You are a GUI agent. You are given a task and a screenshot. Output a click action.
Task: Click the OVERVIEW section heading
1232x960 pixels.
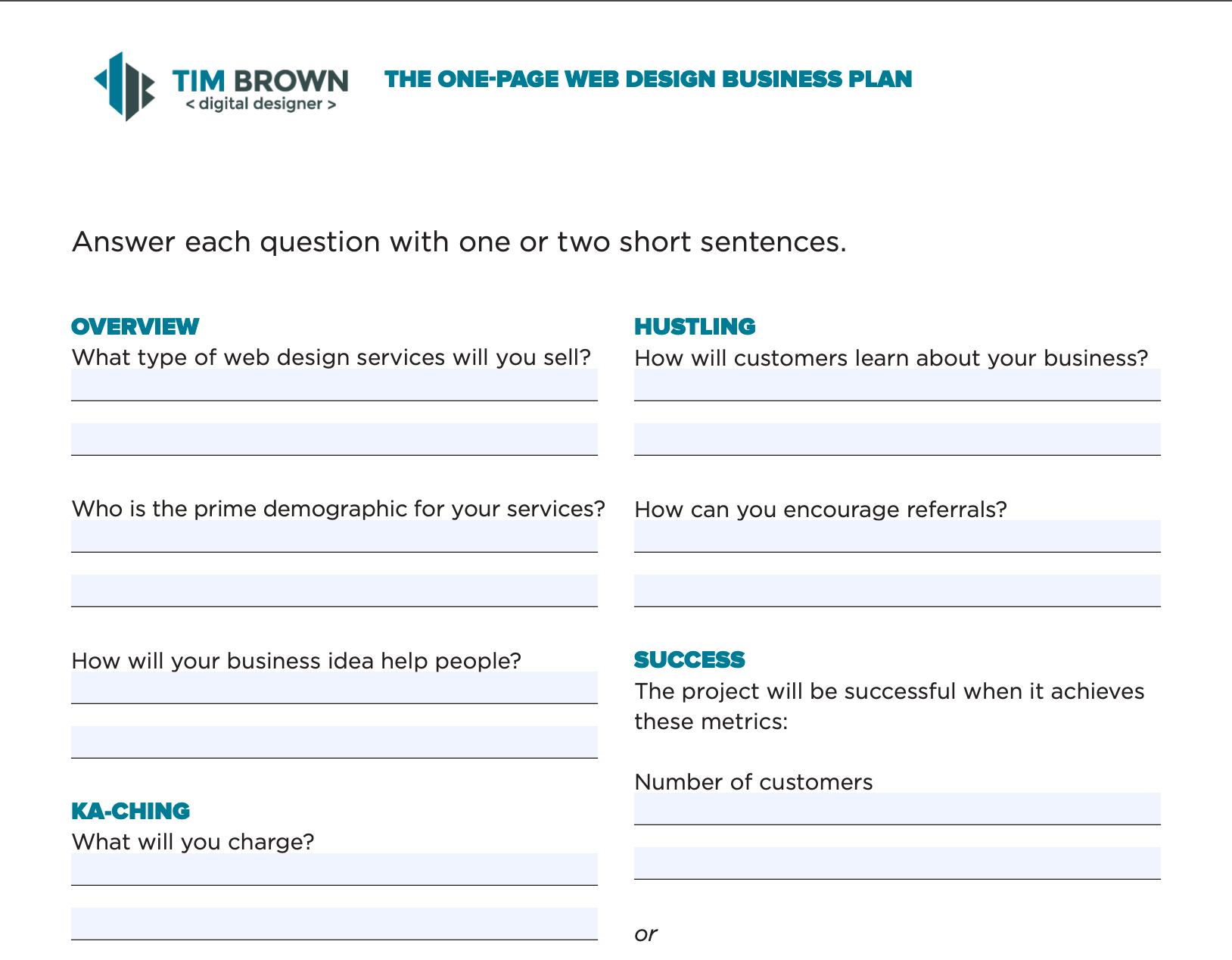click(135, 326)
